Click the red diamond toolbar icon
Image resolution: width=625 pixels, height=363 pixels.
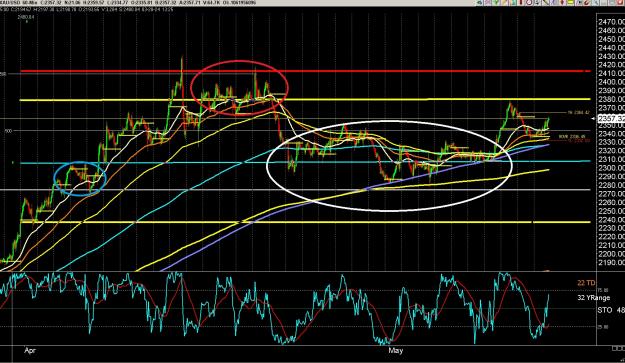point(562,2)
